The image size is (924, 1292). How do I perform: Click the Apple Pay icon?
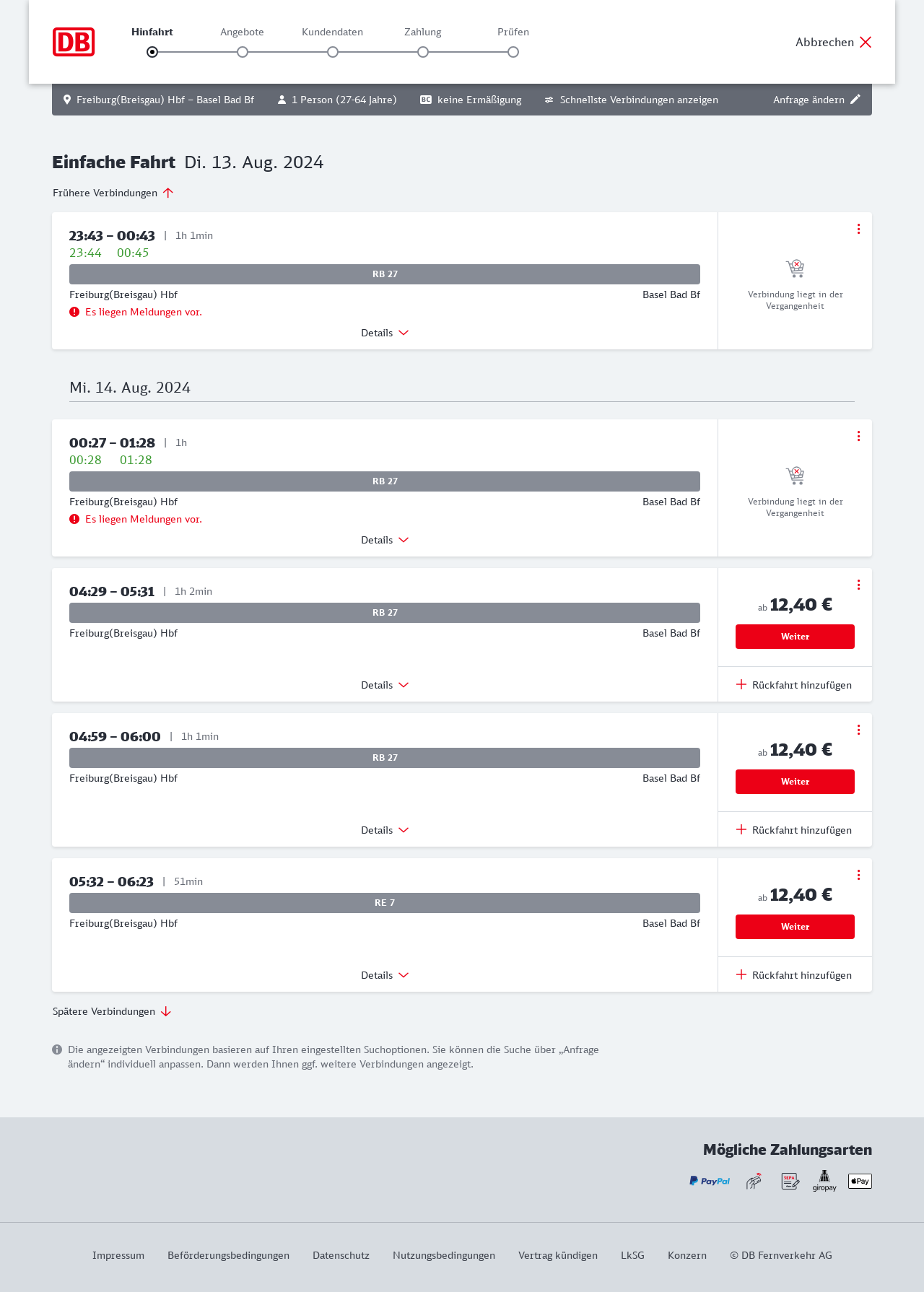[x=860, y=1181]
